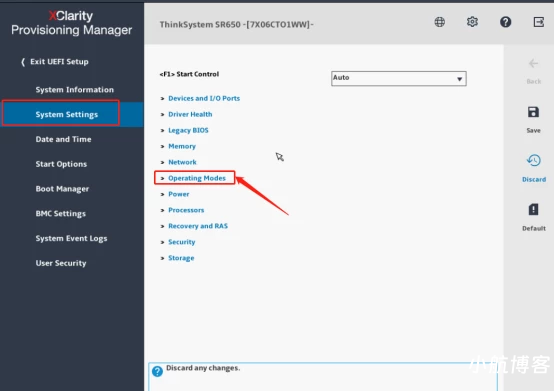554x391 pixels.
Task: Expand arrow before Processors
Action: pos(162,210)
